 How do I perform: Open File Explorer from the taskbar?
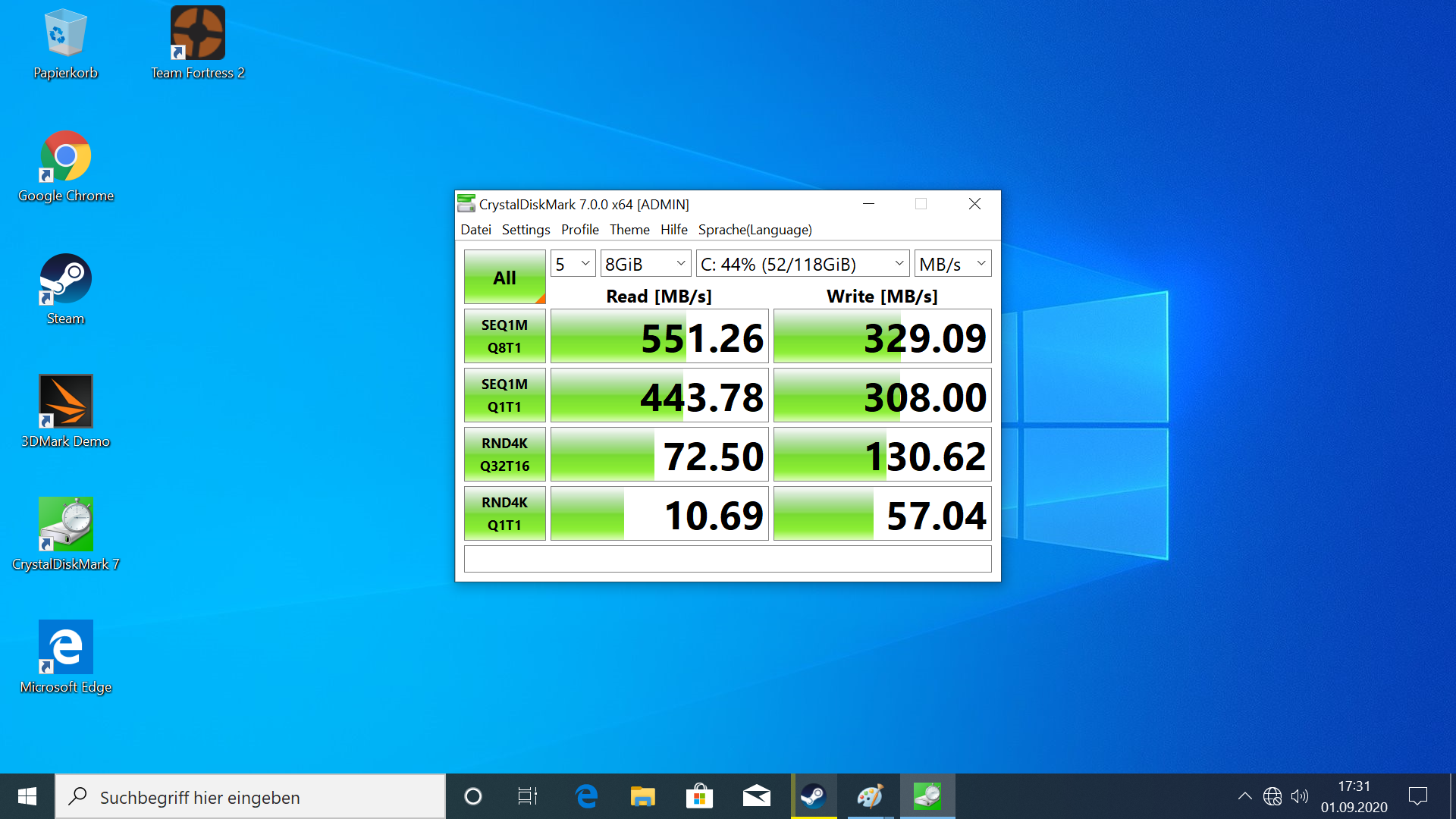(642, 796)
